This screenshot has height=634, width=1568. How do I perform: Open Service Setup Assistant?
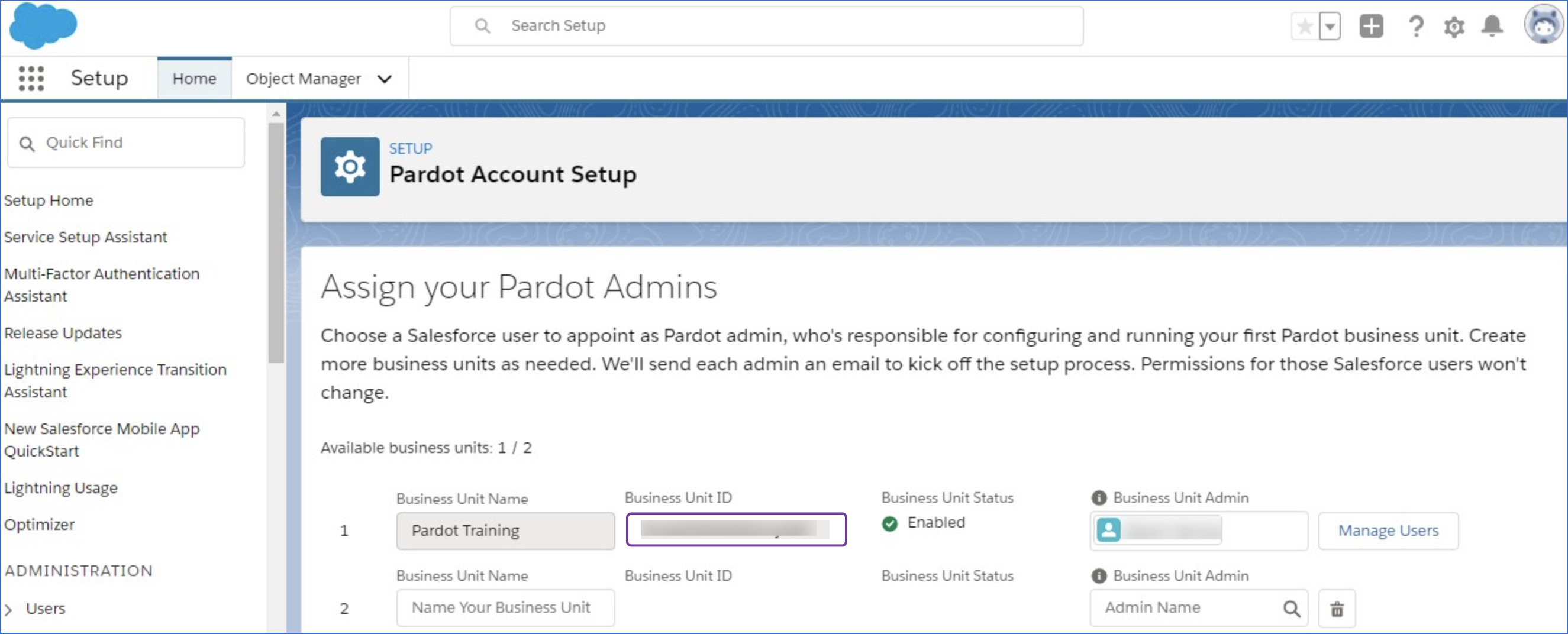(85, 237)
